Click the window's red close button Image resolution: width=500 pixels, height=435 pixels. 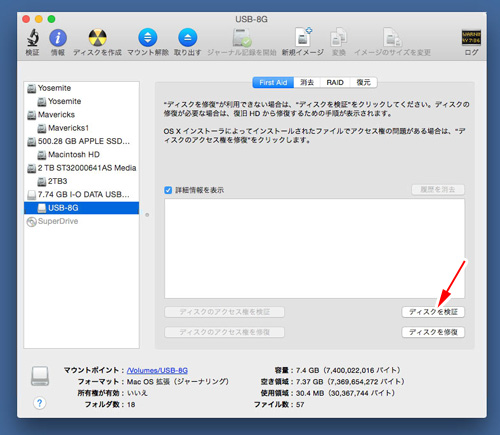26,19
